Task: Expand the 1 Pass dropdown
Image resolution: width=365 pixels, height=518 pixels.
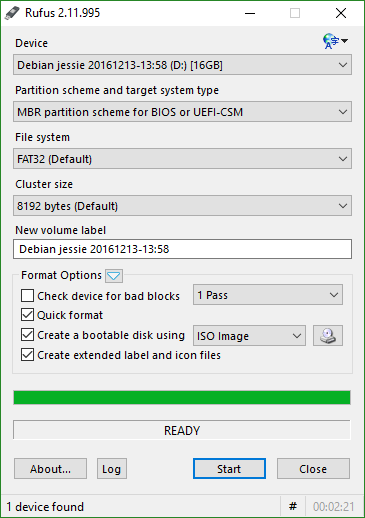Action: pos(268,295)
